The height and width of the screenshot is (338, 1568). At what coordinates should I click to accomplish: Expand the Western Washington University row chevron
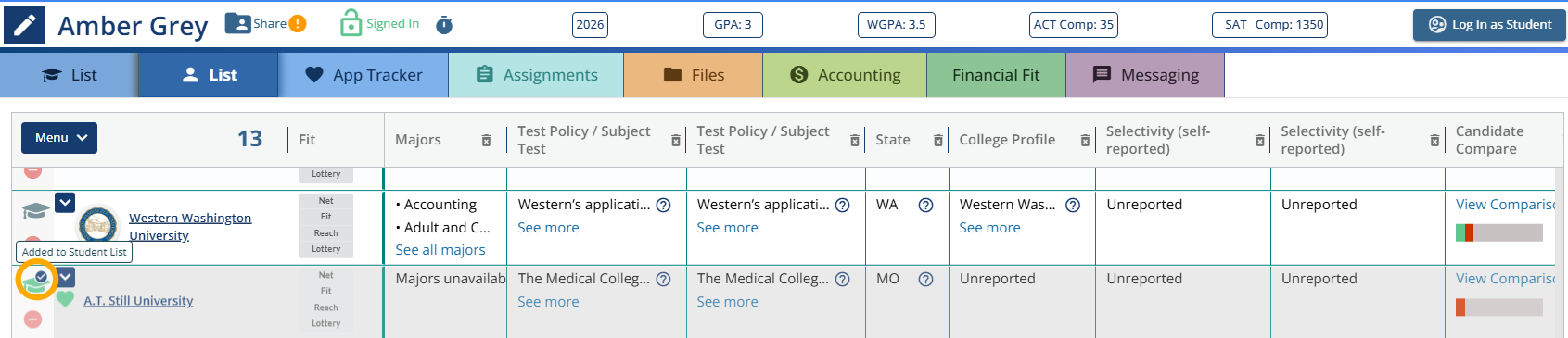coord(65,201)
